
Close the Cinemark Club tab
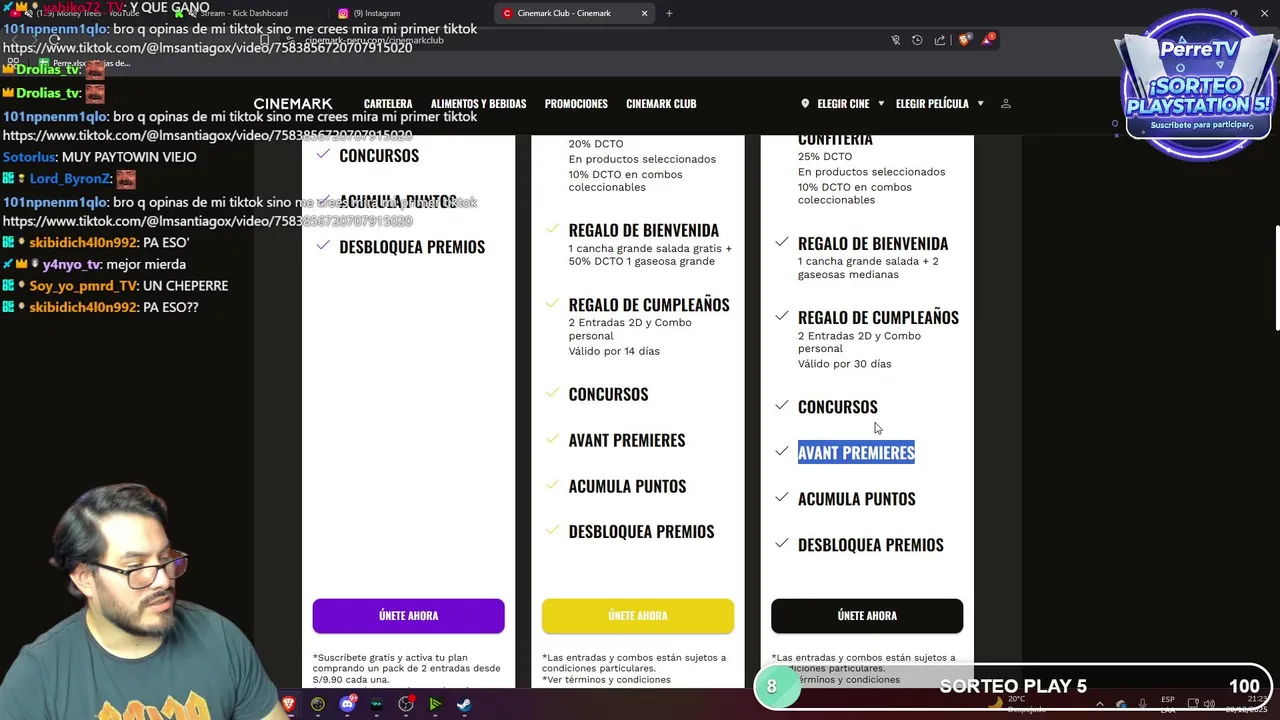point(644,13)
